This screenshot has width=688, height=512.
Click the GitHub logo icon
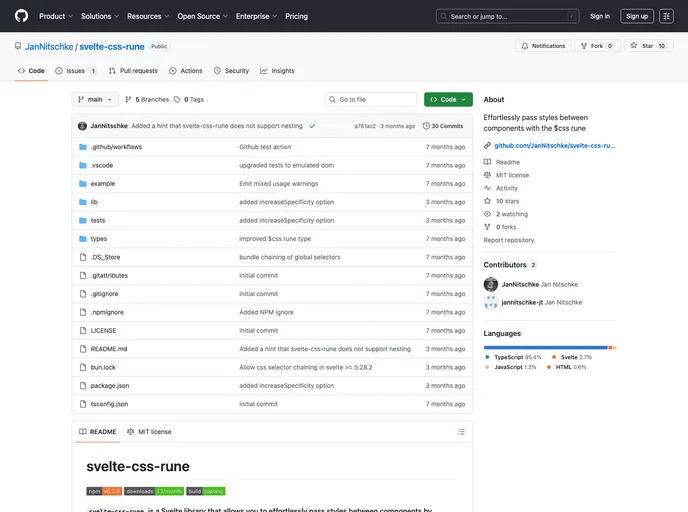tap(21, 16)
